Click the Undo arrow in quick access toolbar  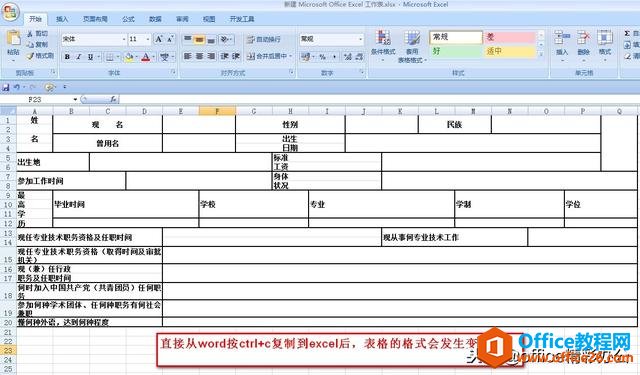[16, 87]
